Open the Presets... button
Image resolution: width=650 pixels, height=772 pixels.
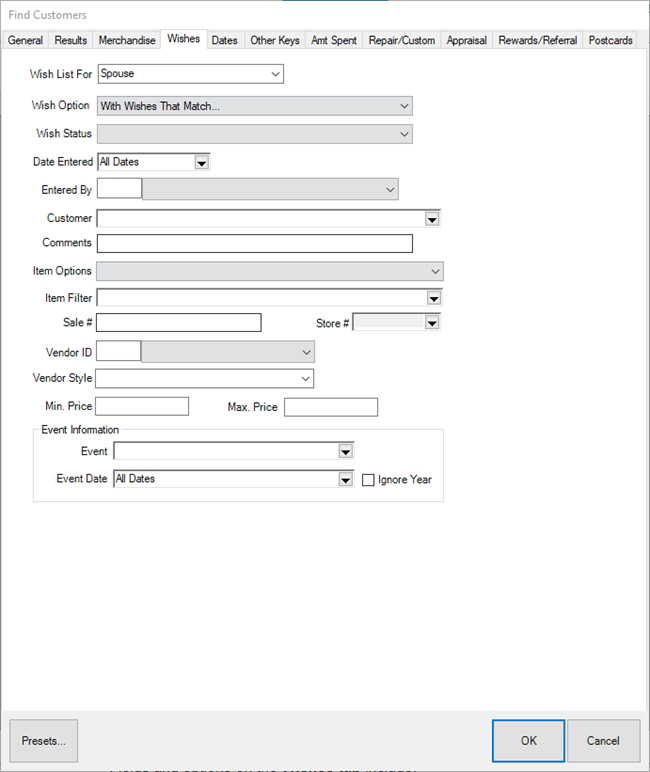point(44,741)
